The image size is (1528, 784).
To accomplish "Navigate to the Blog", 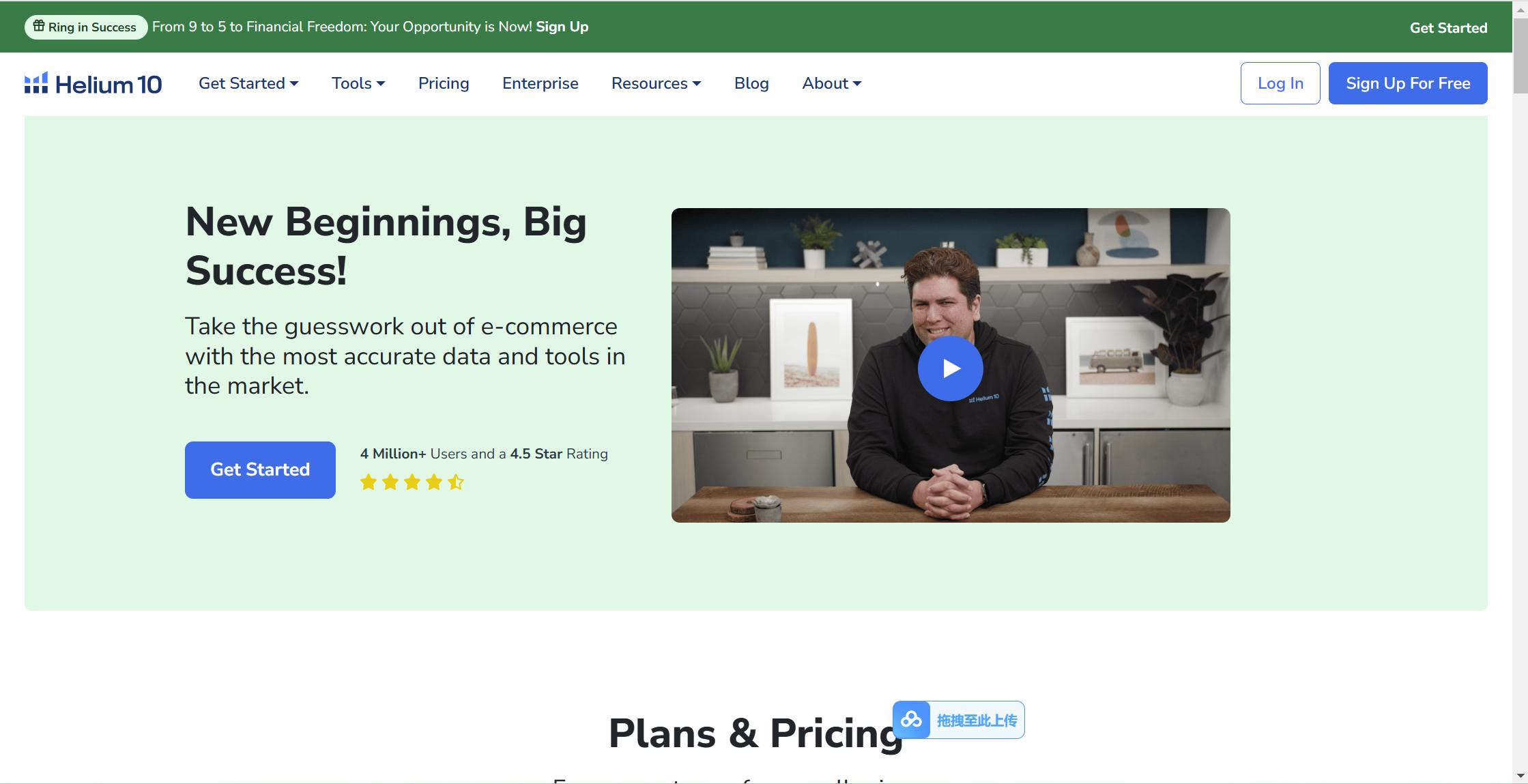I will [x=751, y=83].
